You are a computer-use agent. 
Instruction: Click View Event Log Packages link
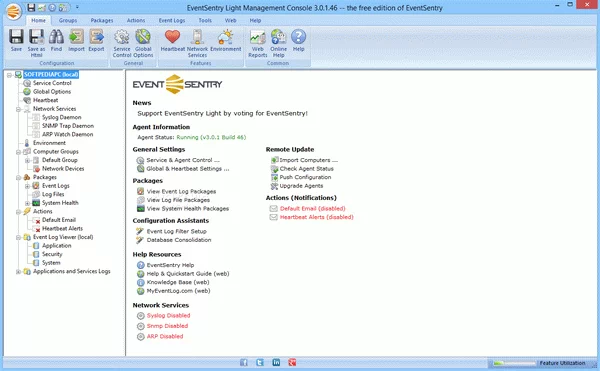[181, 191]
